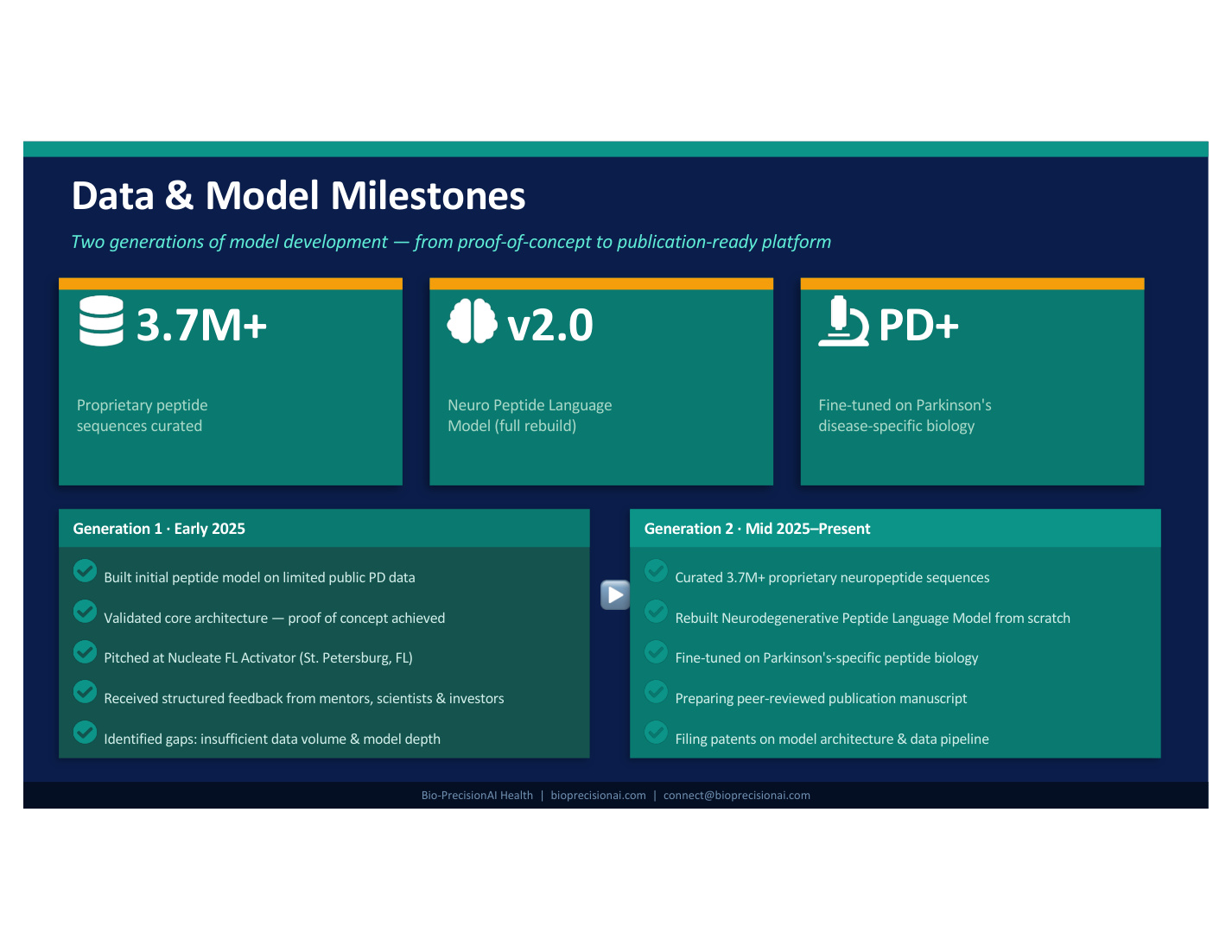Collapse the v2.0 milestone card
Screen dimensions: 1232x952
pos(601,382)
